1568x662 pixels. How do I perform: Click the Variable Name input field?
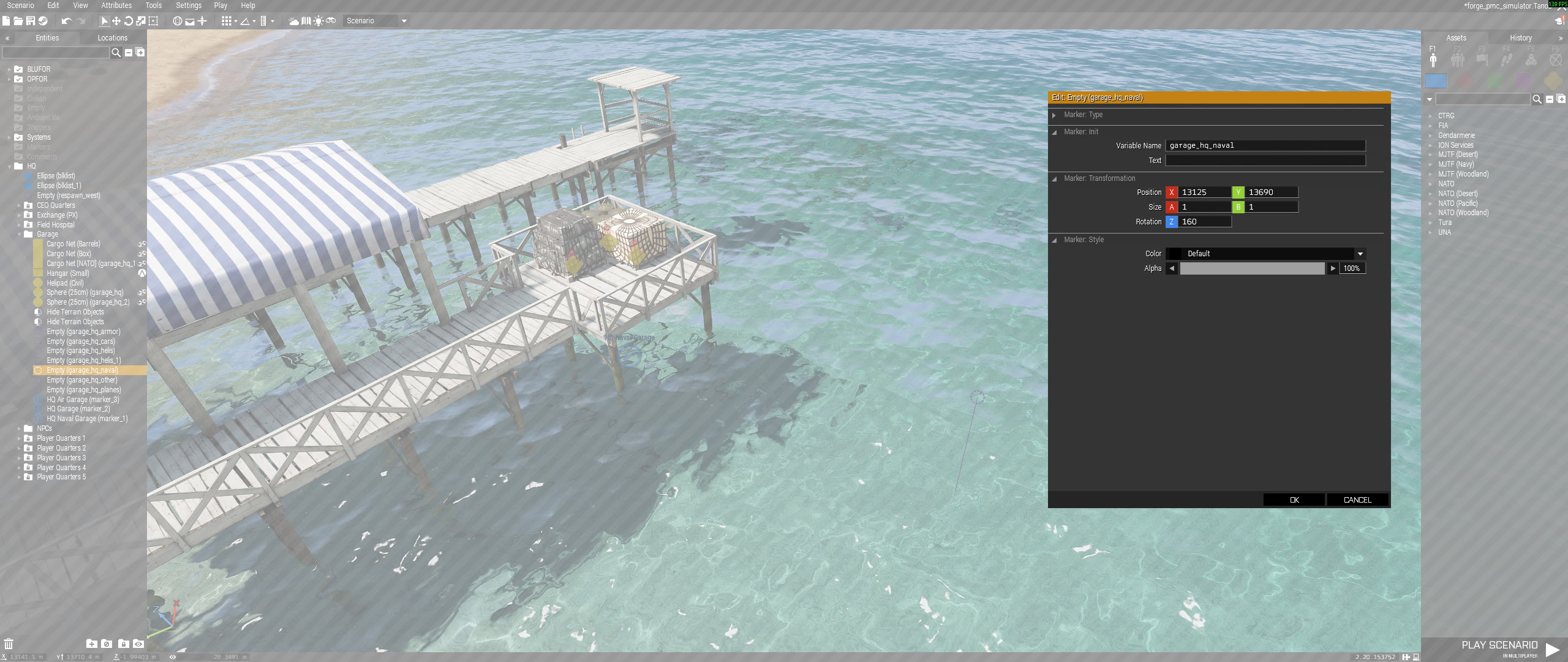point(1265,146)
